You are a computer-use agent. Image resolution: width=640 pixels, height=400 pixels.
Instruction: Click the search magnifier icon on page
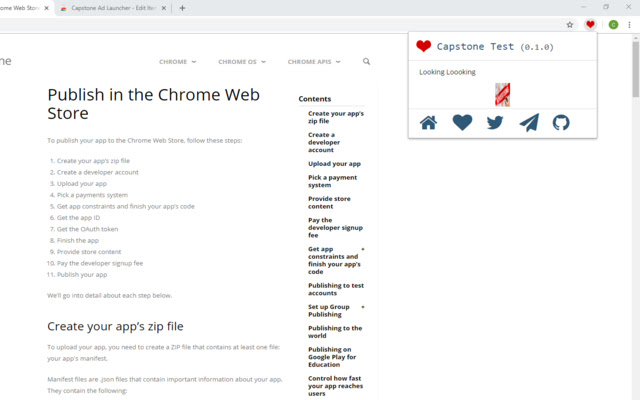point(366,61)
